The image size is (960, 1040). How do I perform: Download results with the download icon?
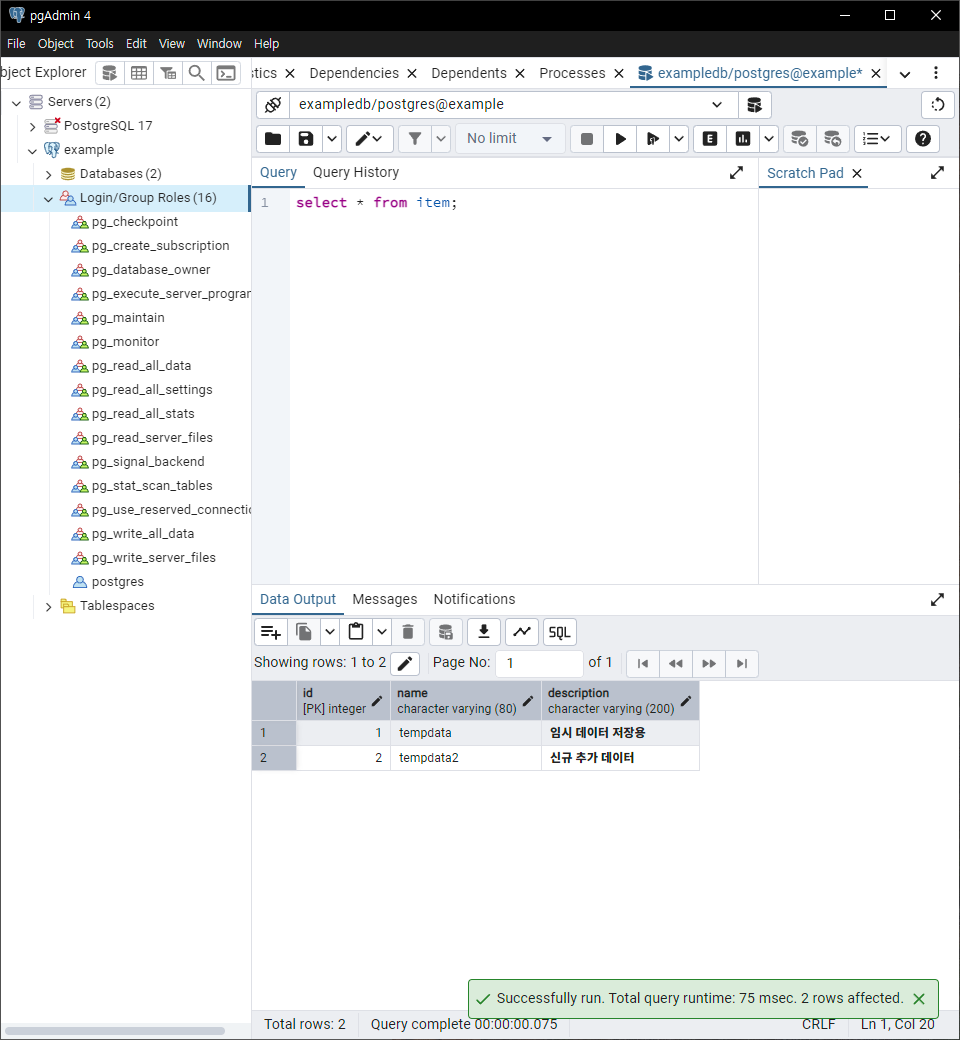[x=484, y=632]
